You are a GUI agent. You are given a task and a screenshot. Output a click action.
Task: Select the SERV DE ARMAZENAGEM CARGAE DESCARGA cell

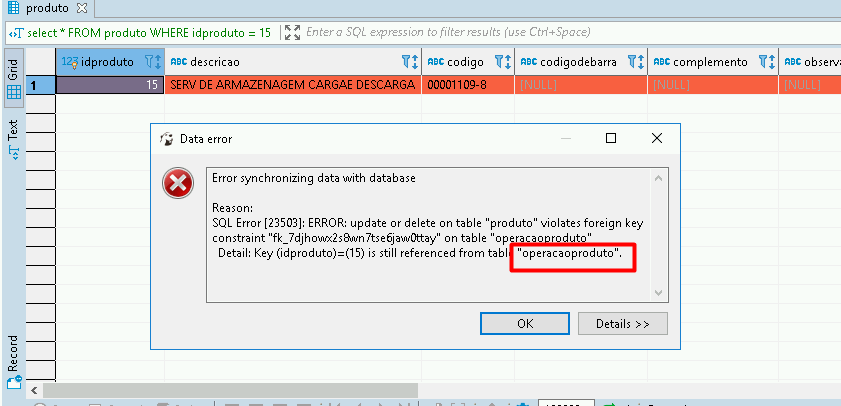point(293,85)
